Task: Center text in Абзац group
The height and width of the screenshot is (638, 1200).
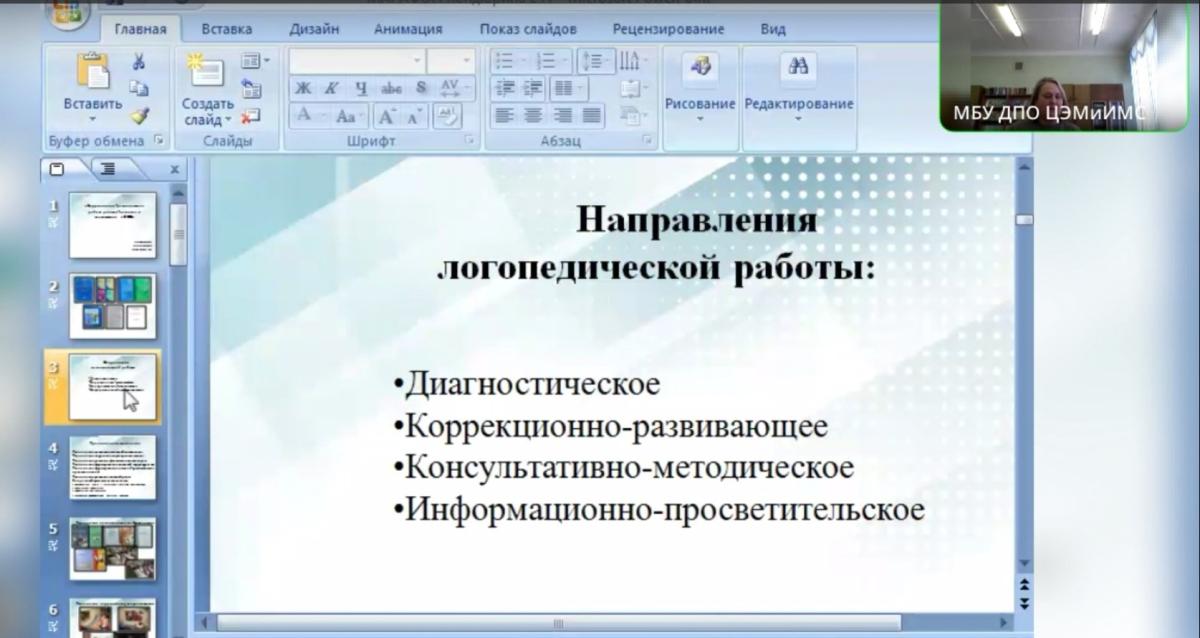Action: point(533,116)
